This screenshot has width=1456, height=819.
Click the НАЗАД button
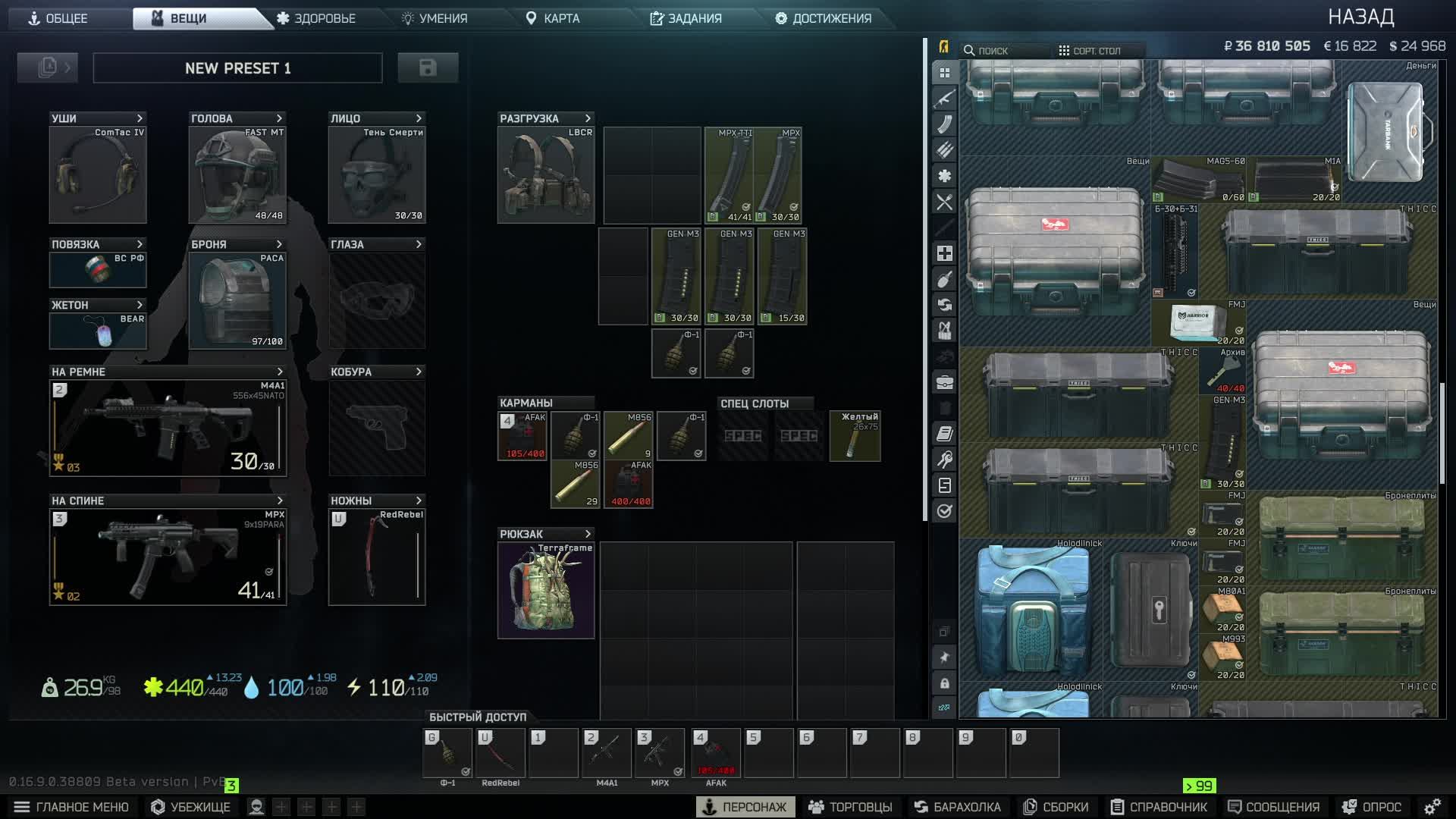(1360, 17)
